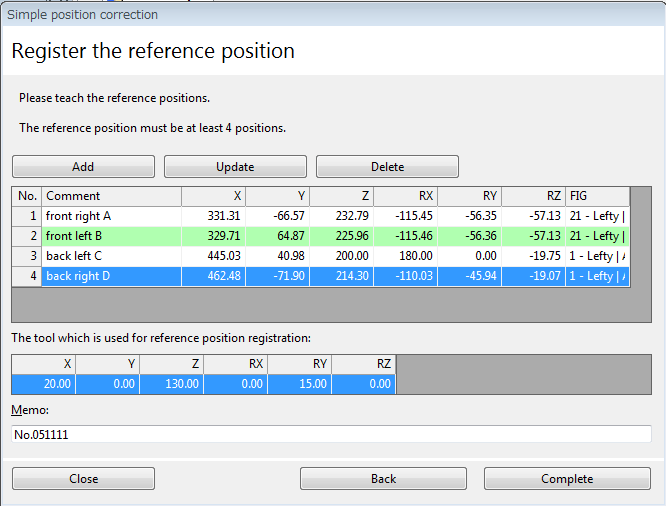This screenshot has height=506, width=666.
Task: Click the No. column header
Action: (x=27, y=196)
